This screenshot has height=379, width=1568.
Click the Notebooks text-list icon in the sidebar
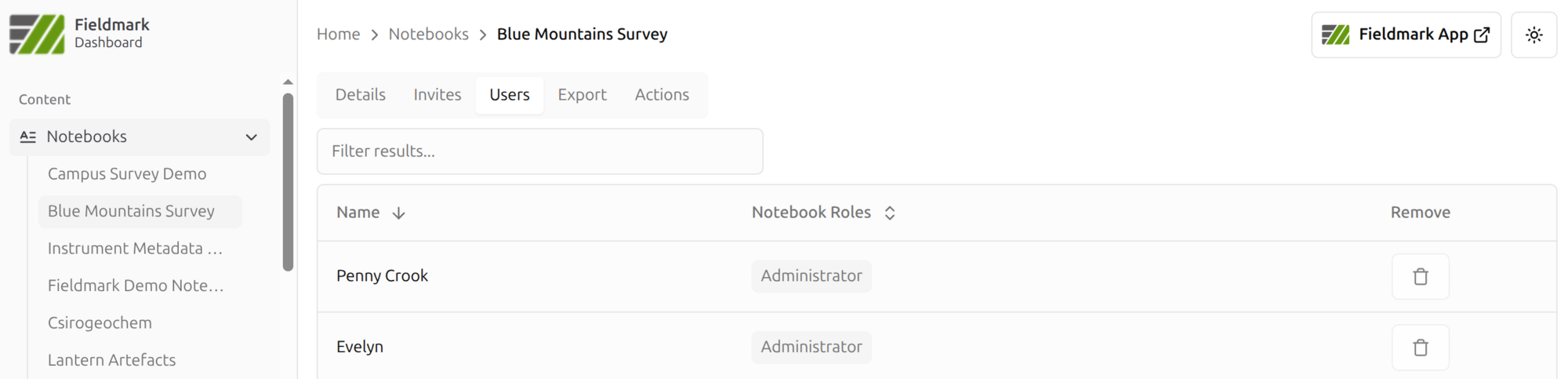point(28,137)
